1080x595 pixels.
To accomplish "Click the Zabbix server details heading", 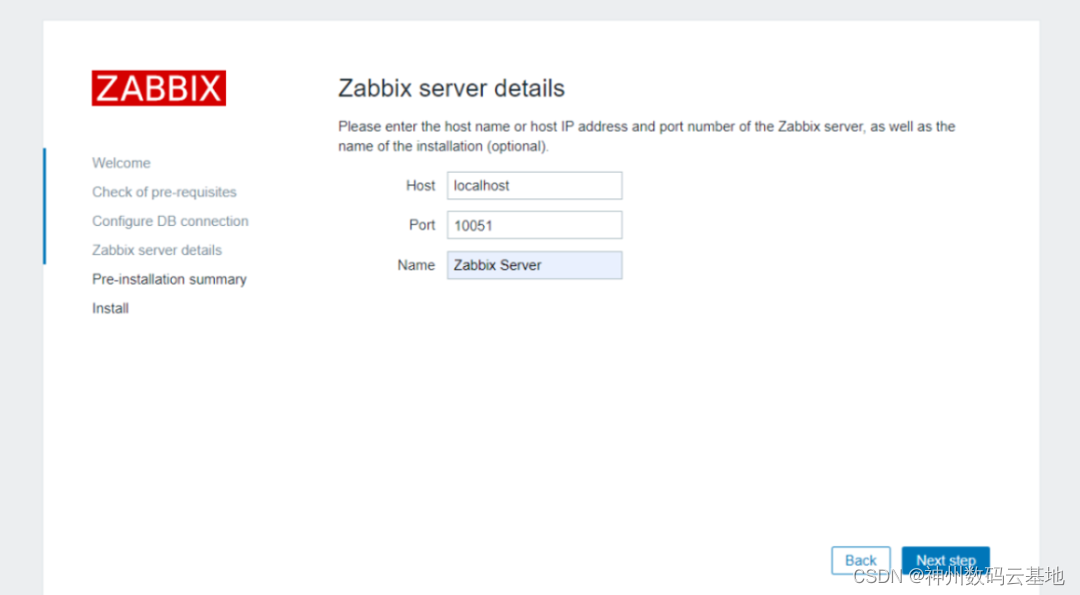I will pyautogui.click(x=451, y=88).
